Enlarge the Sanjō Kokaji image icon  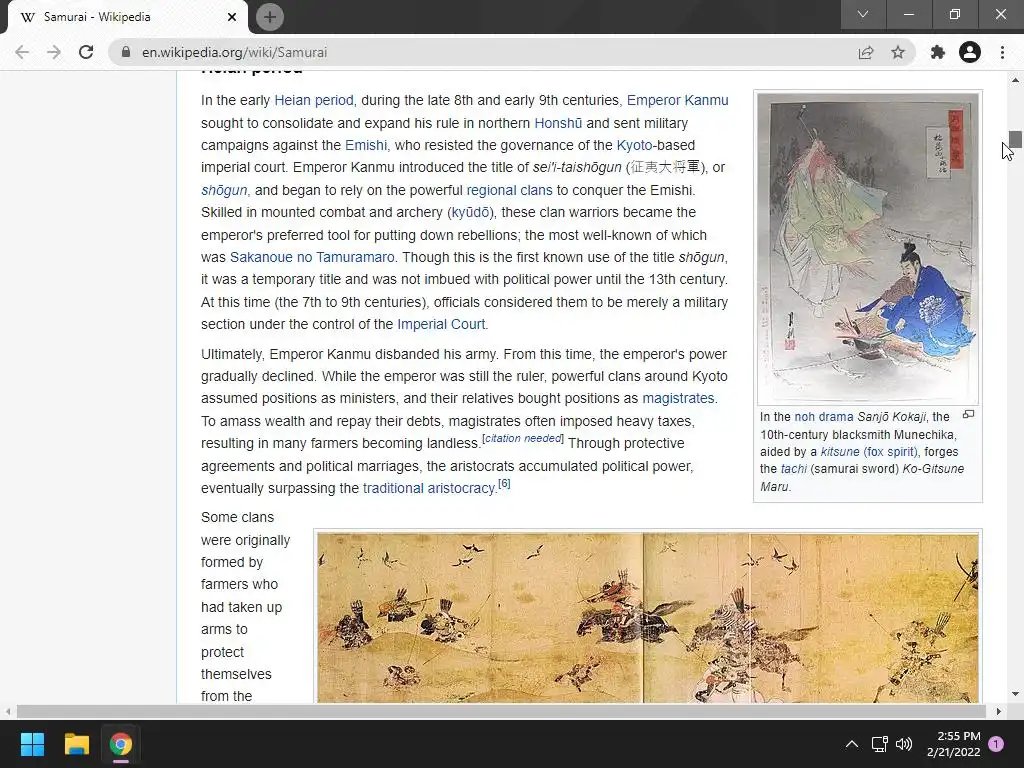pyautogui.click(x=968, y=415)
